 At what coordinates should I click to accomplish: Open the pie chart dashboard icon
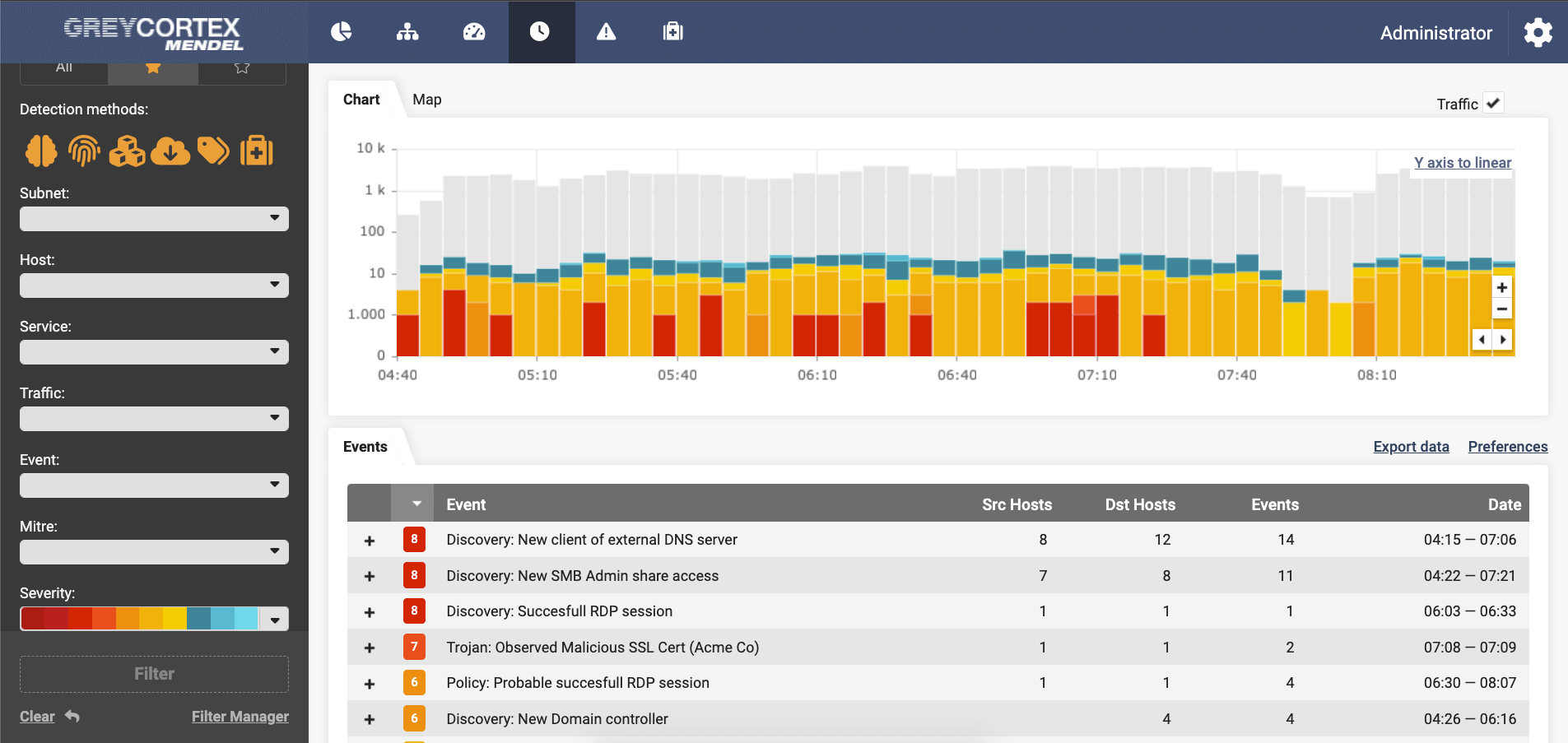click(x=341, y=32)
